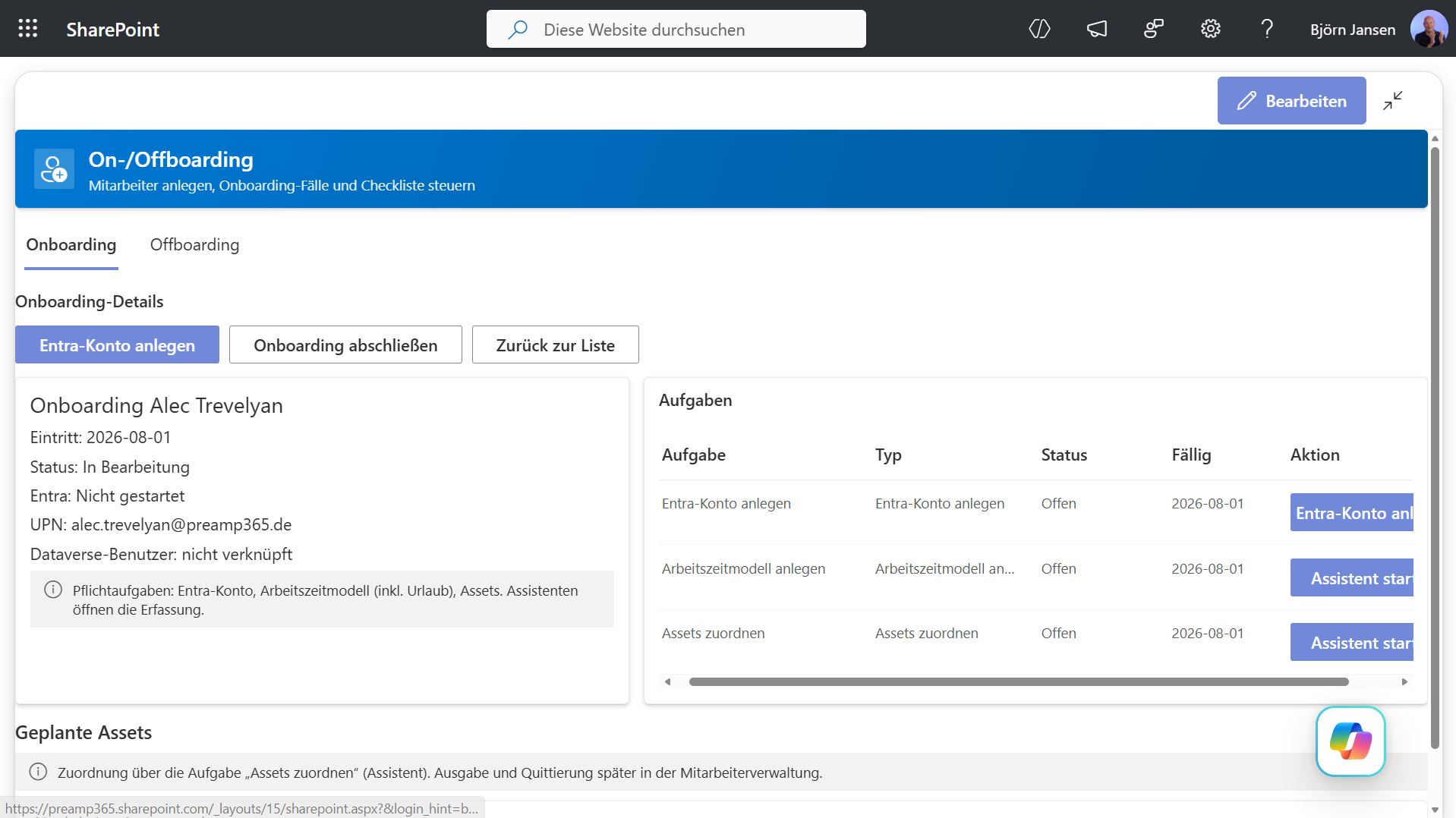
Task: Click the page vertical scrollbar thumb
Action: coord(1434,448)
